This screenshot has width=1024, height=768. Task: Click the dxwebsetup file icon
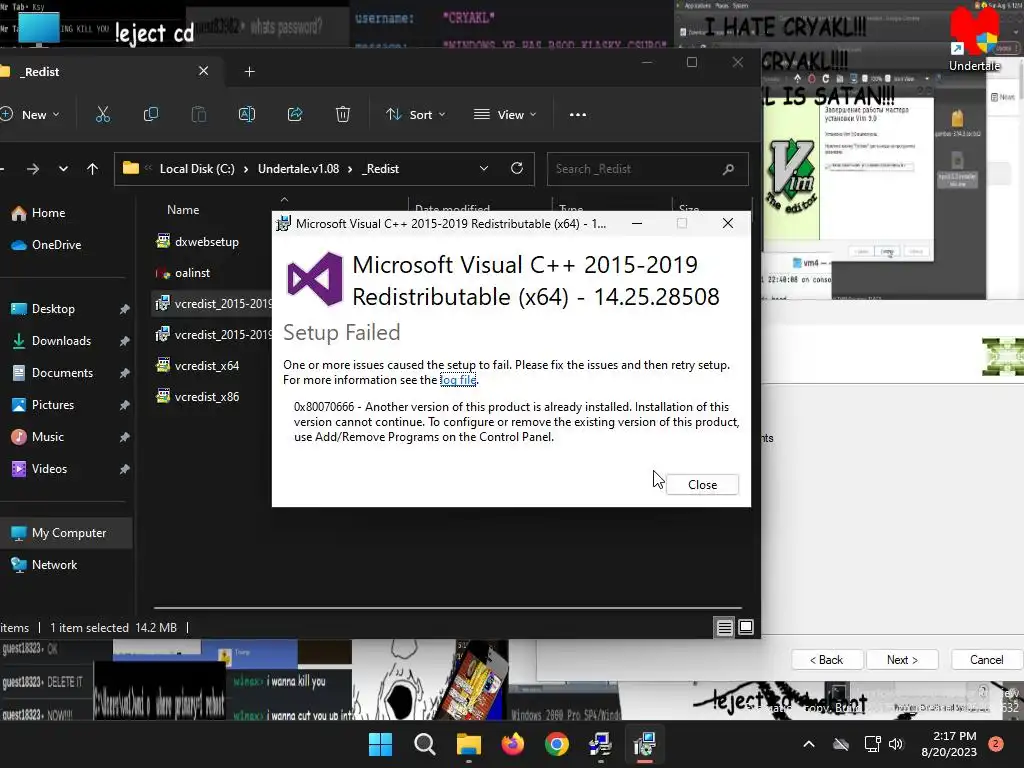coord(163,241)
